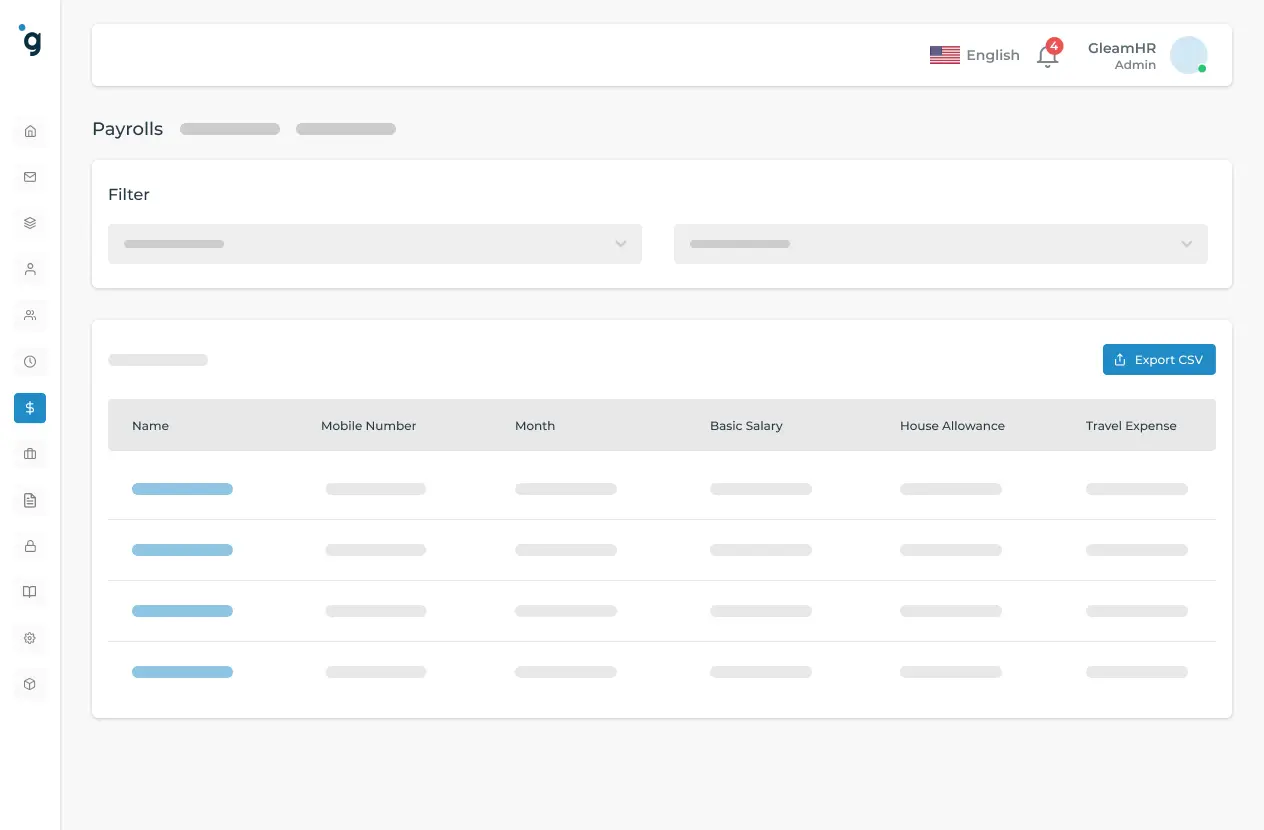Expand the second Filter dropdown
This screenshot has height=830, width=1264.
(940, 244)
